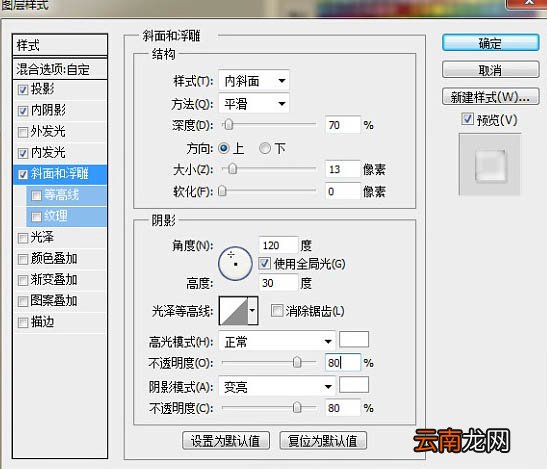Click the shadow opacity slider handle
The image size is (547, 469).
[297, 407]
